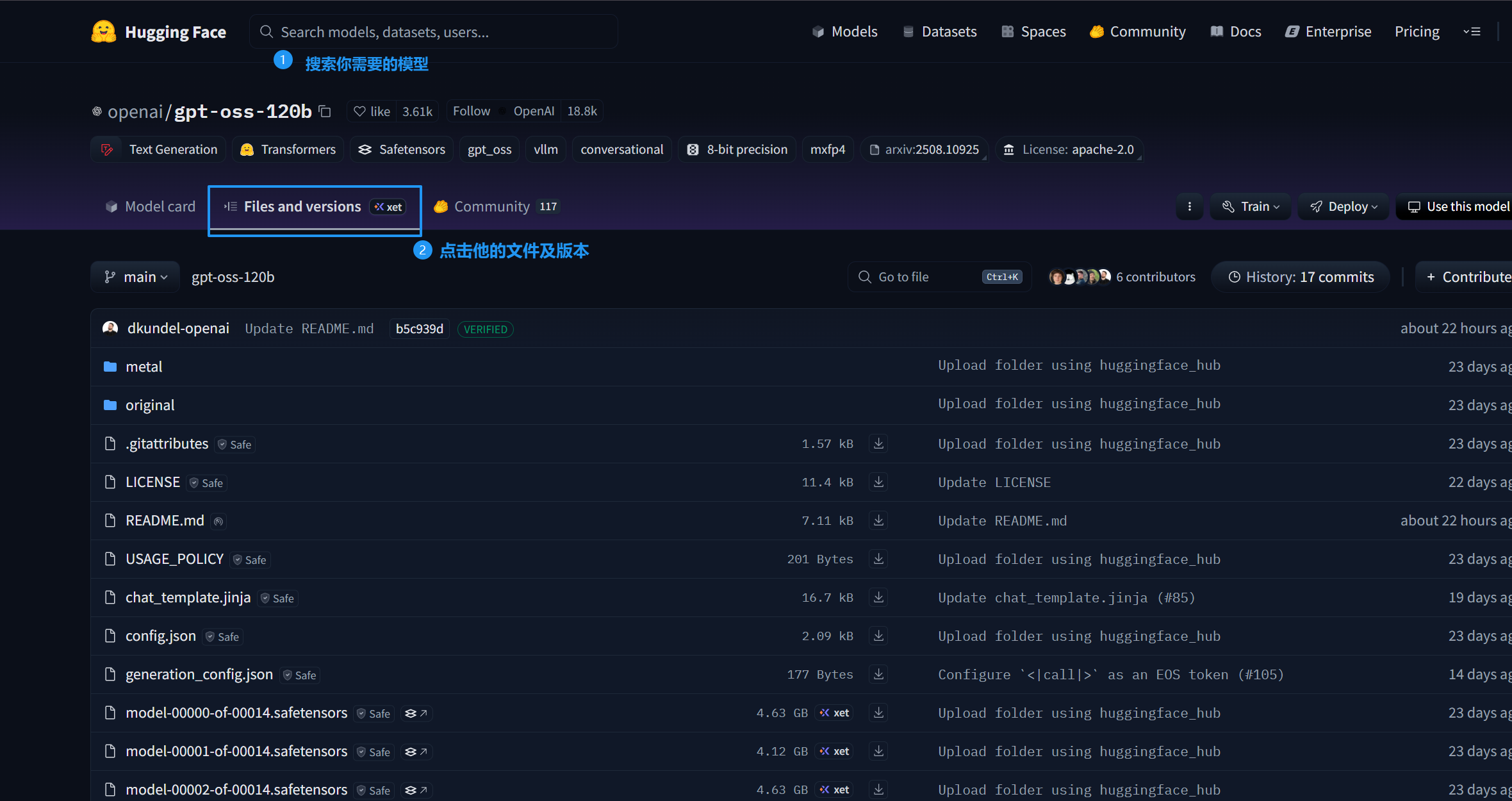Open commit b5c939d link
The height and width of the screenshot is (801, 1512).
pos(420,329)
